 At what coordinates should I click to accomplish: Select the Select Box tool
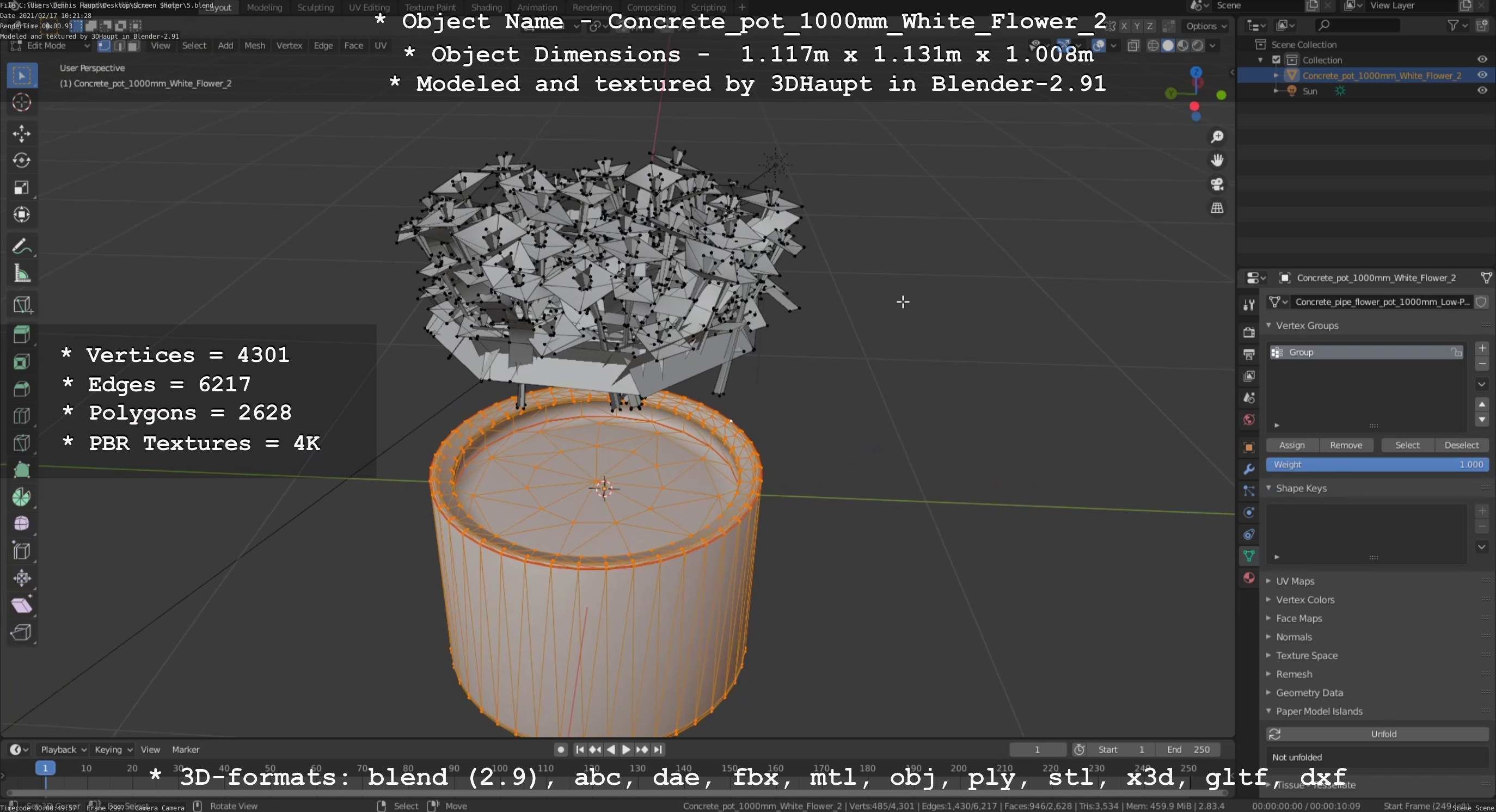point(22,76)
